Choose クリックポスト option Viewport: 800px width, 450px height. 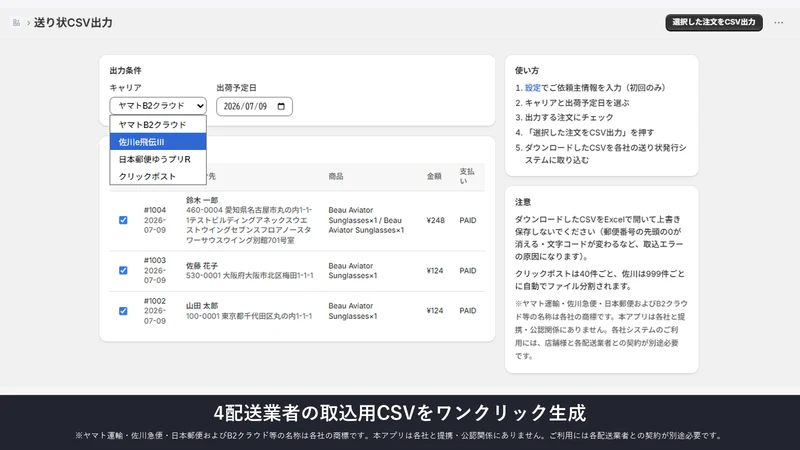pos(158,177)
